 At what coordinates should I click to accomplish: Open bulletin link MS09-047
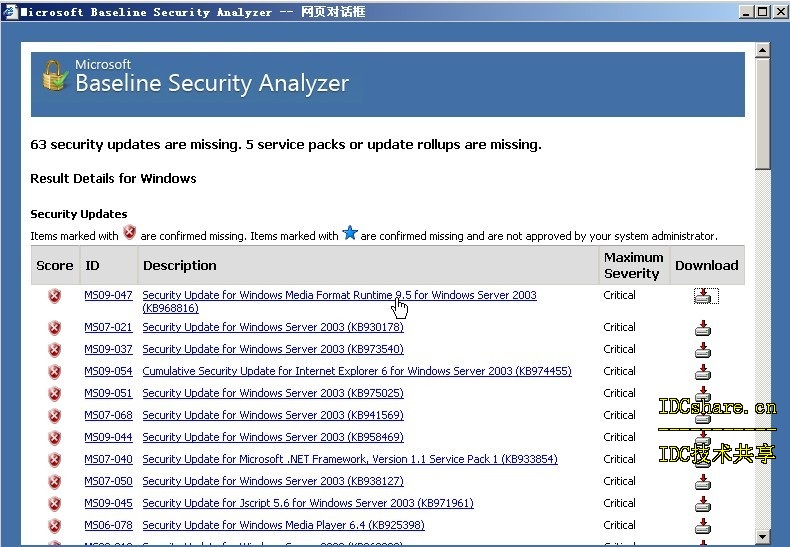tap(108, 295)
